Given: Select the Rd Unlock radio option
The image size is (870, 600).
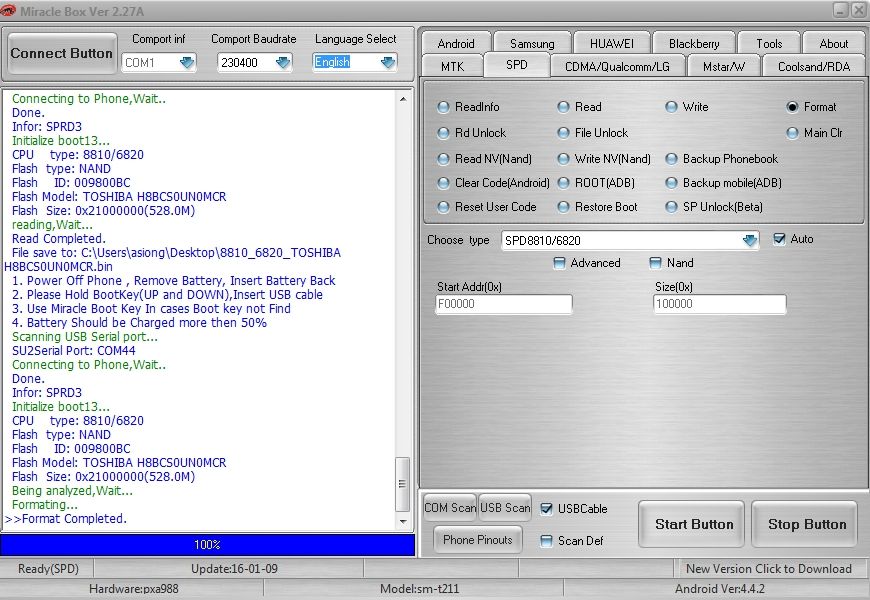Looking at the screenshot, I should coord(445,133).
